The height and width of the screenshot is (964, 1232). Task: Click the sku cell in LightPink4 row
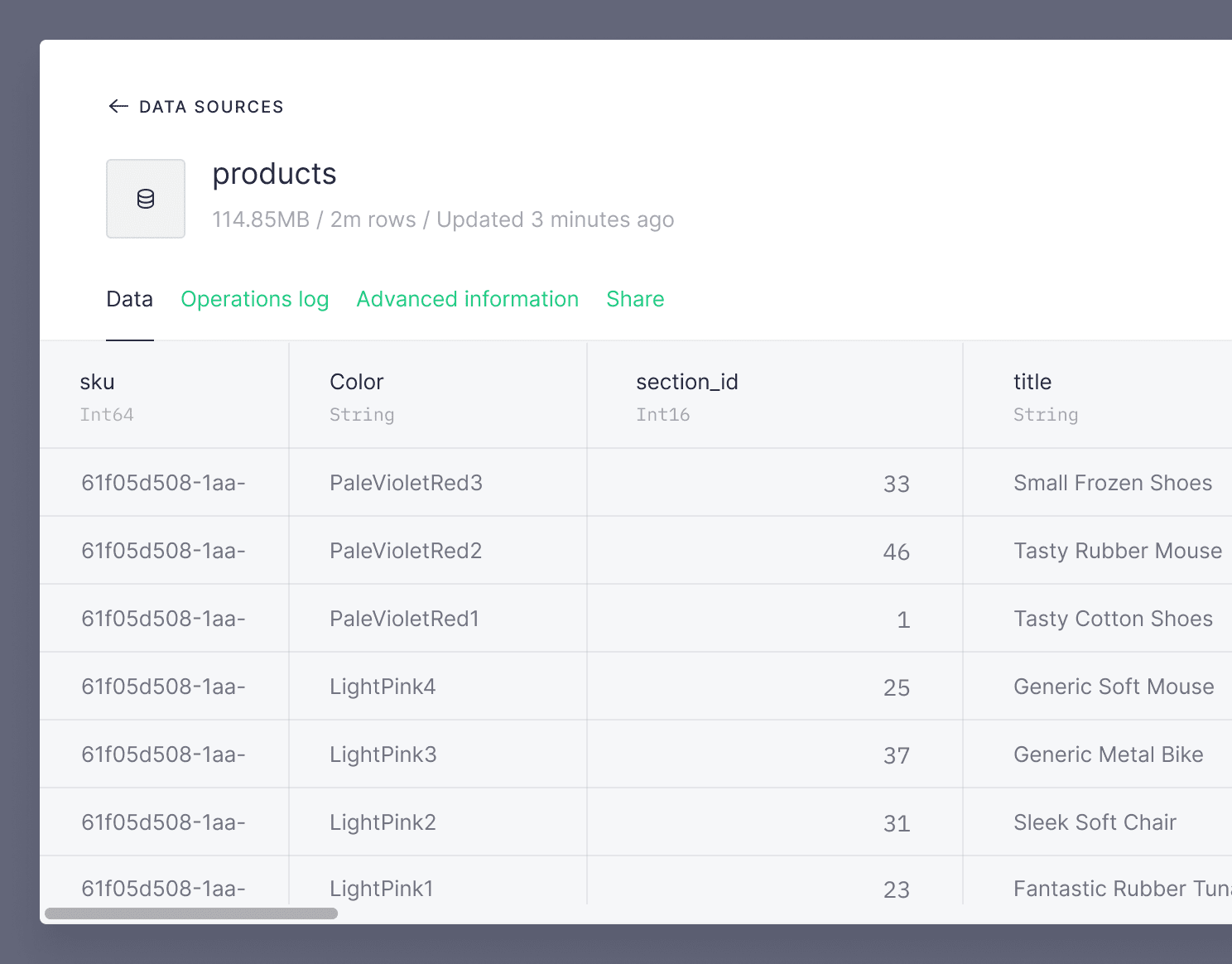point(164,687)
